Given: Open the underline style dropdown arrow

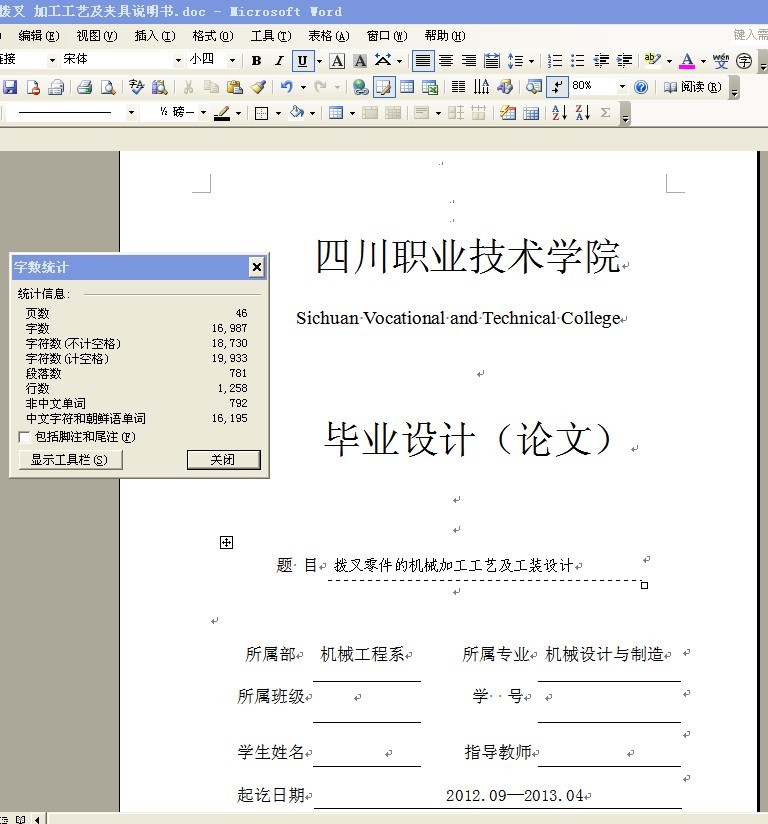Looking at the screenshot, I should click(319, 61).
